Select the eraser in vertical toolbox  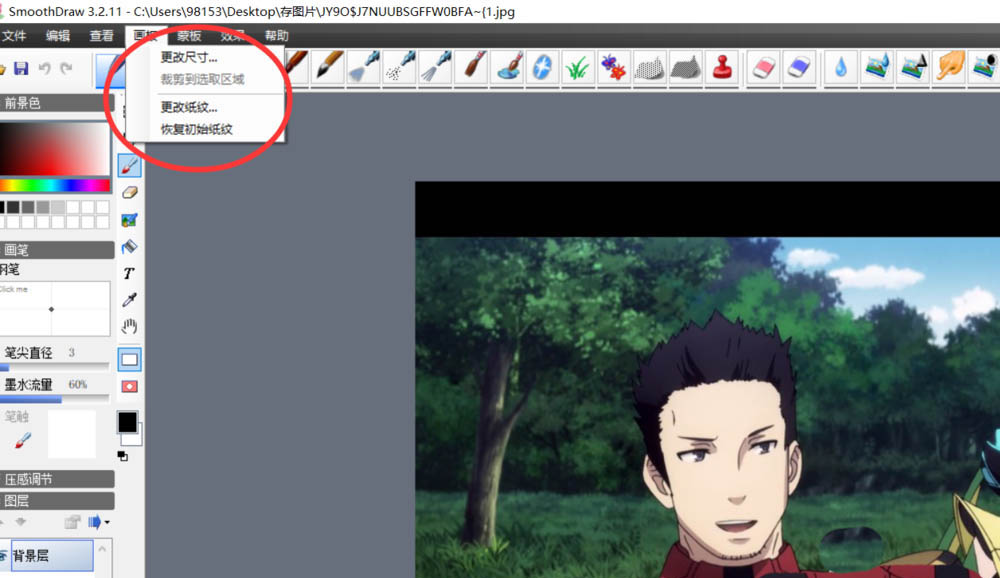click(x=129, y=193)
